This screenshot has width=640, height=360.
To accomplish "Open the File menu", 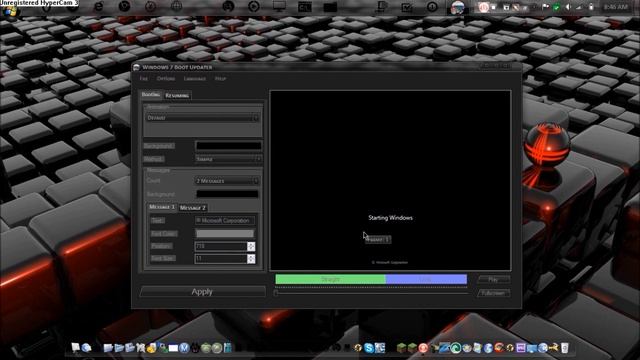I will 144,78.
